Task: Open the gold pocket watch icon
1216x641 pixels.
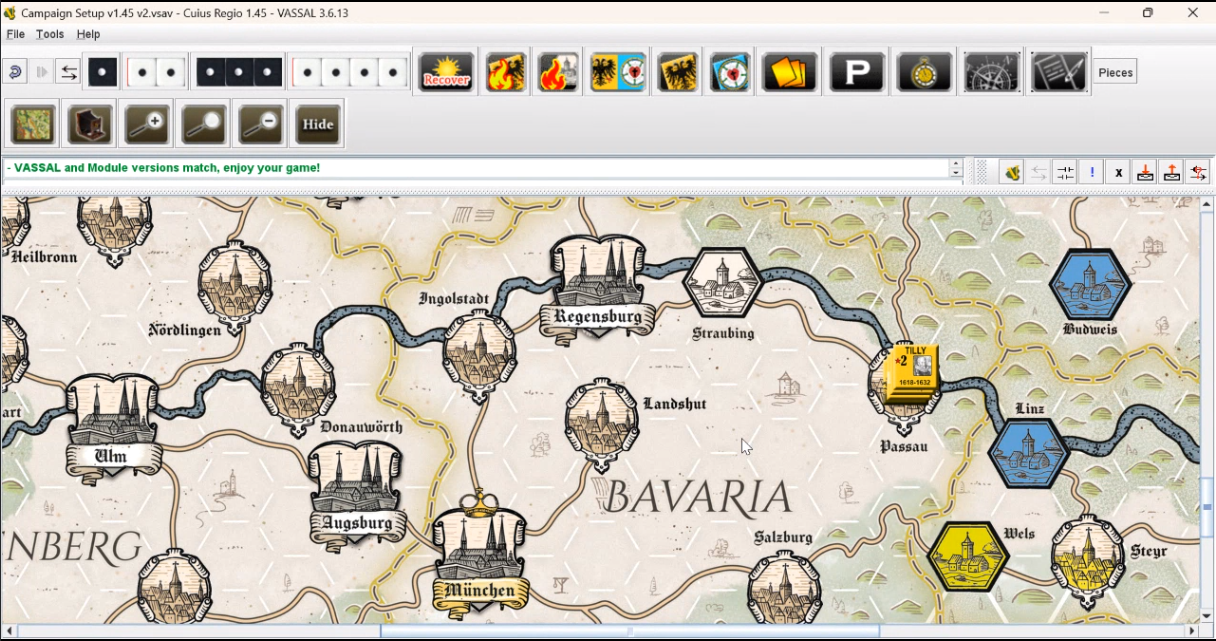Action: click(924, 73)
